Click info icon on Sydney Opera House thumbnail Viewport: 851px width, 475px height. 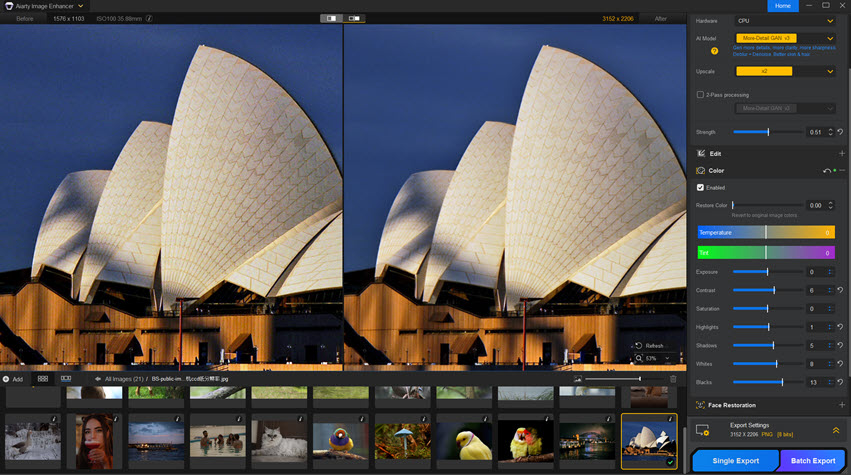[x=670, y=419]
